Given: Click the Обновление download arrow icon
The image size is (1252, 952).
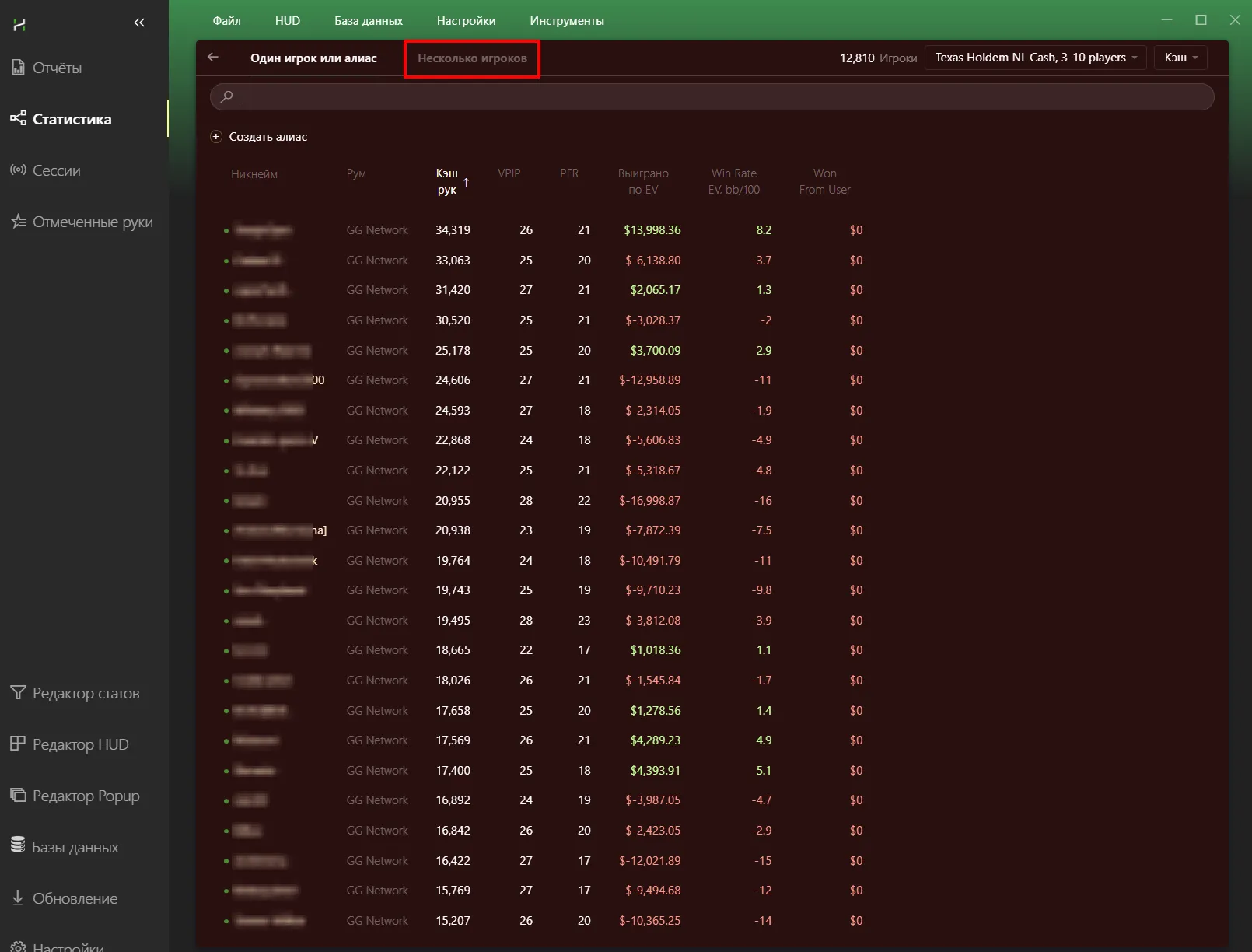Looking at the screenshot, I should click(x=18, y=898).
